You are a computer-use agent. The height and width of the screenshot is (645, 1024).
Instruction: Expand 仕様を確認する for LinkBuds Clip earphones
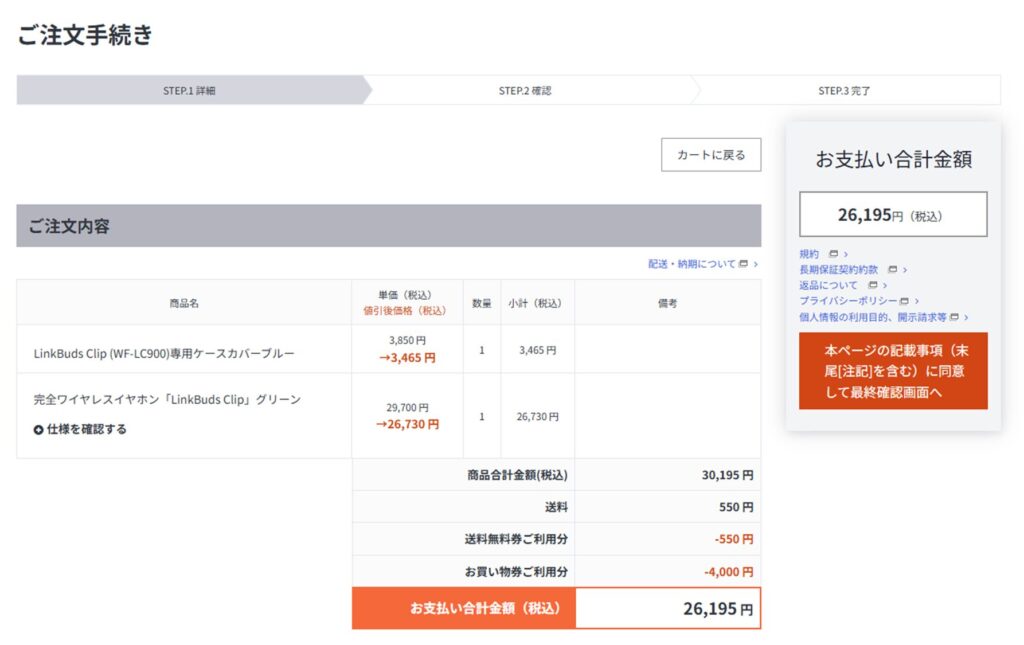(87, 429)
